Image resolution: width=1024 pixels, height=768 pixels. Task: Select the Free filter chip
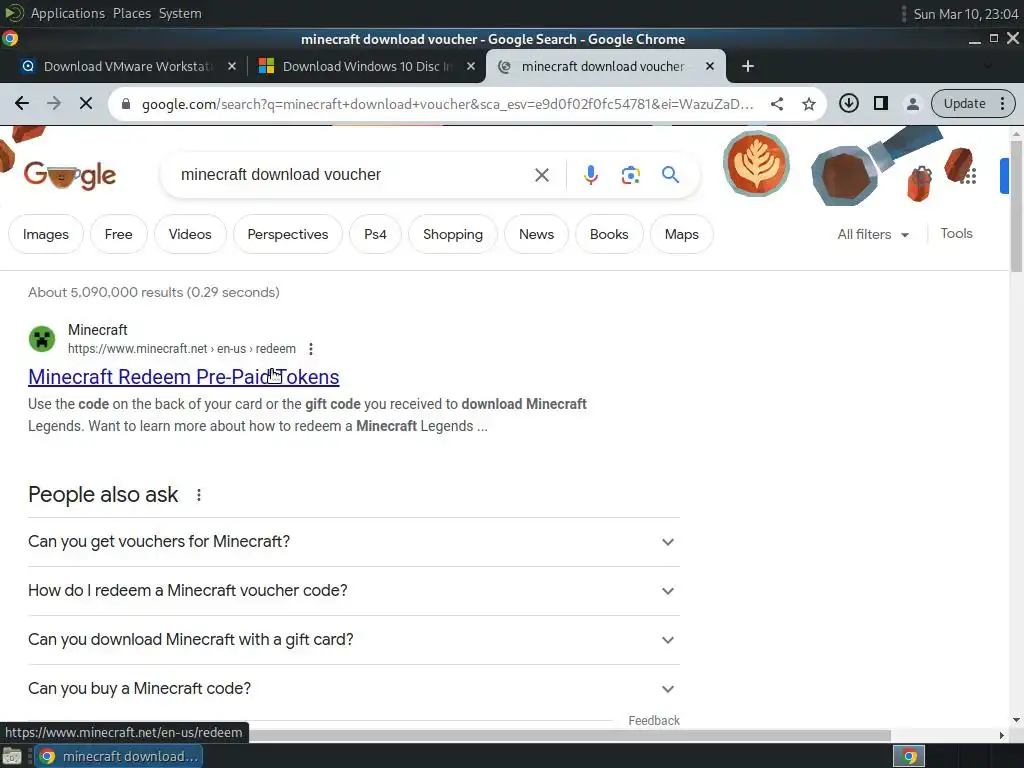[118, 234]
